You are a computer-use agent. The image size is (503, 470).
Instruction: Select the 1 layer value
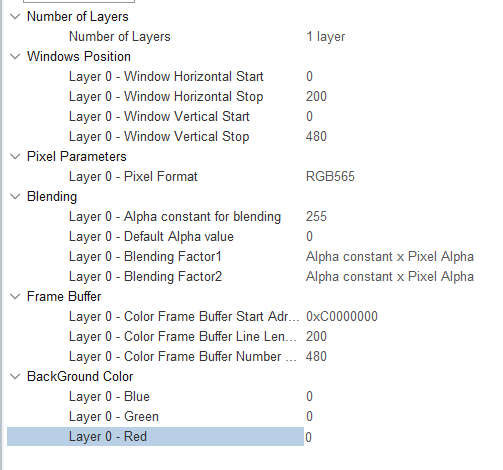click(x=325, y=37)
